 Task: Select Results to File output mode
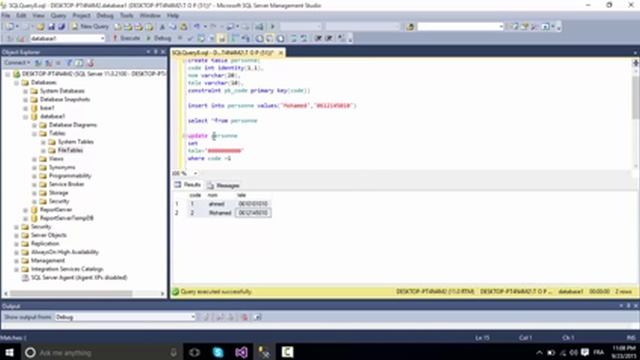coord(280,38)
